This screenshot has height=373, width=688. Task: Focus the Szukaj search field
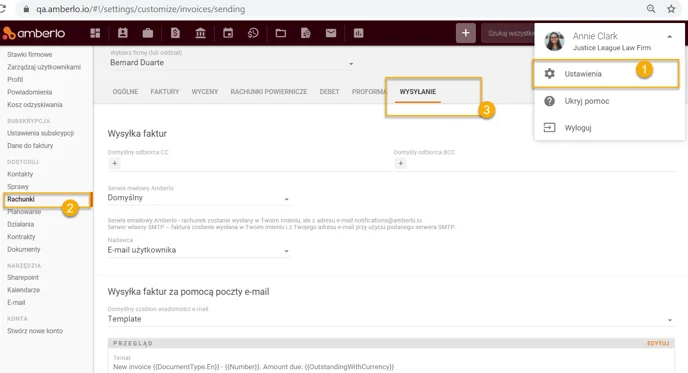click(508, 33)
